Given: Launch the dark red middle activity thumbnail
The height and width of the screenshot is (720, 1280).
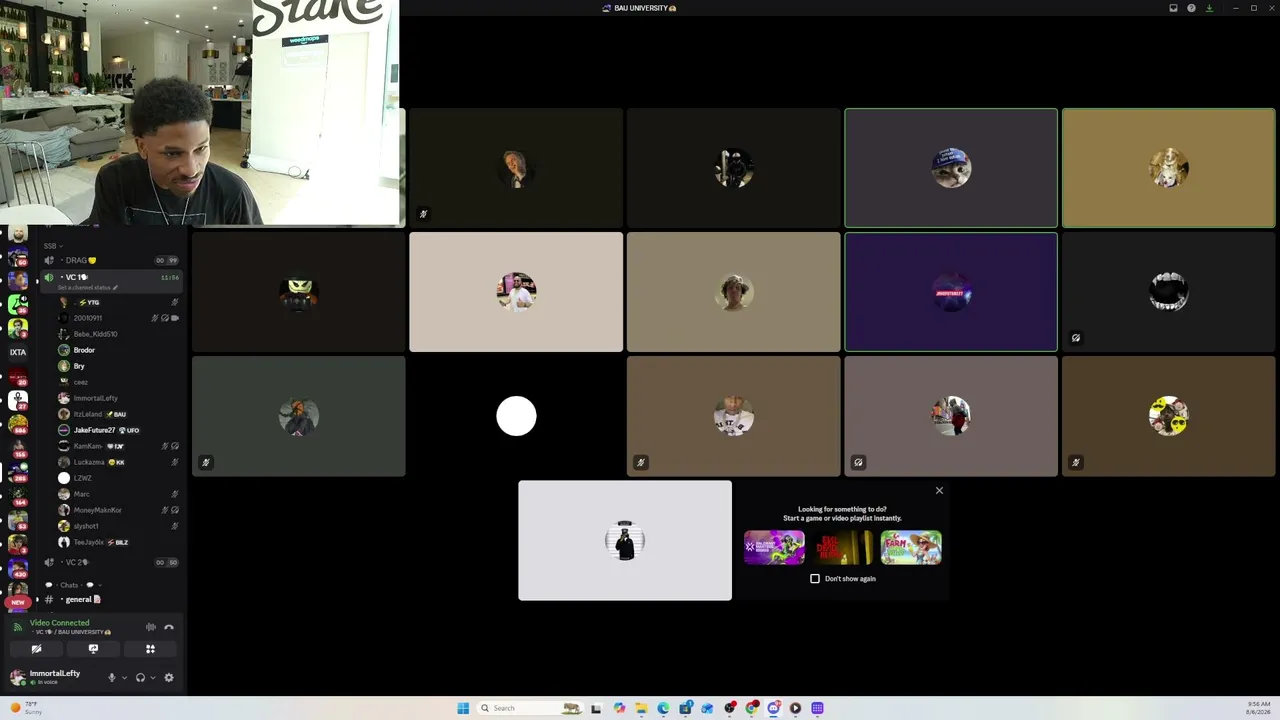Looking at the screenshot, I should (x=843, y=548).
